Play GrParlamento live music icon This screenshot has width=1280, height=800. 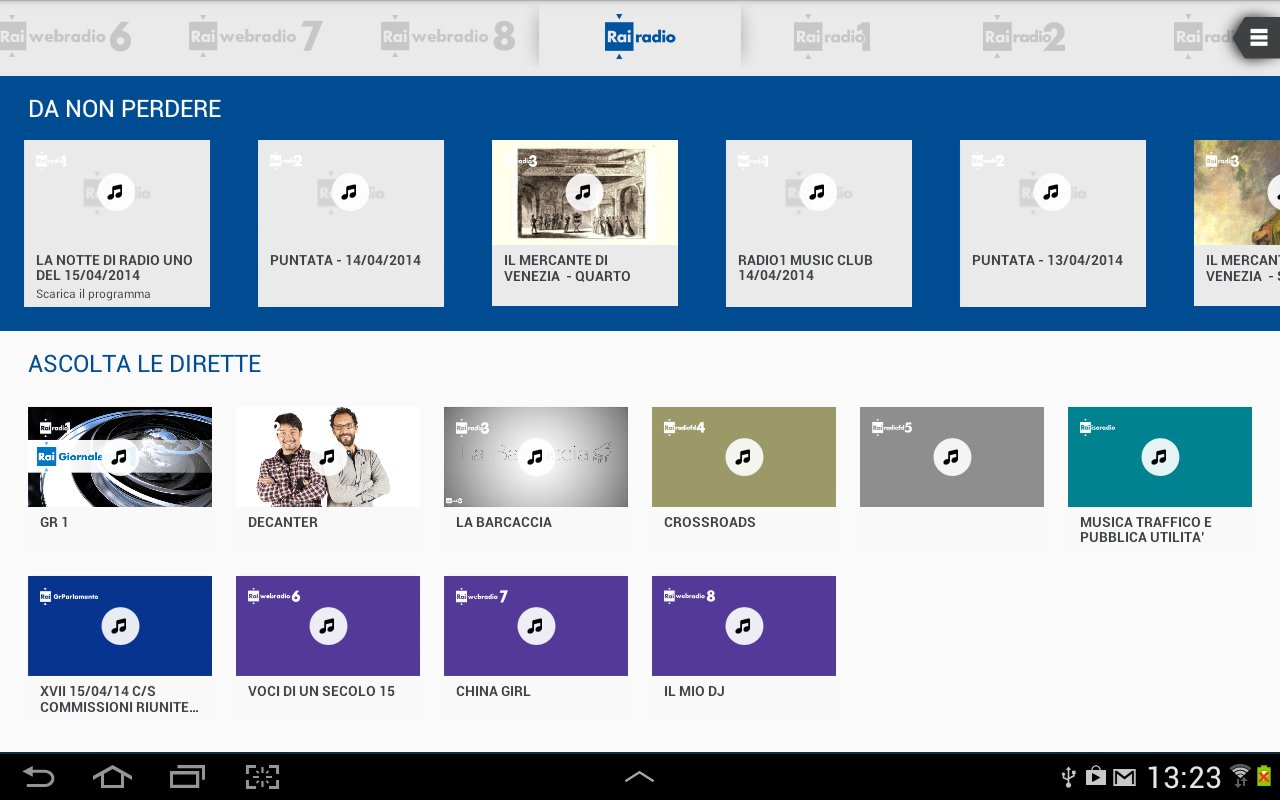(120, 626)
